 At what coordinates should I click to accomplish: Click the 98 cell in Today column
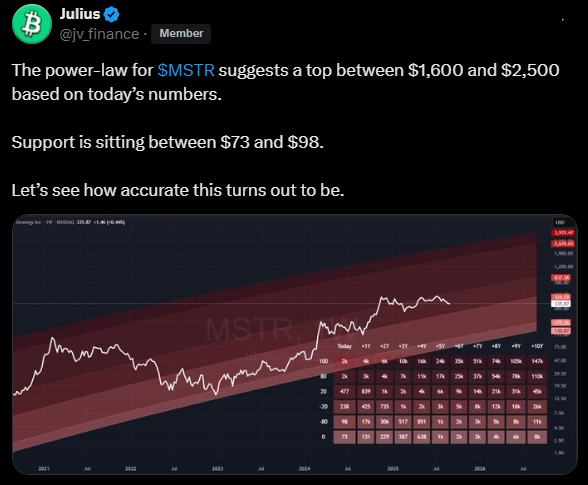(345, 422)
